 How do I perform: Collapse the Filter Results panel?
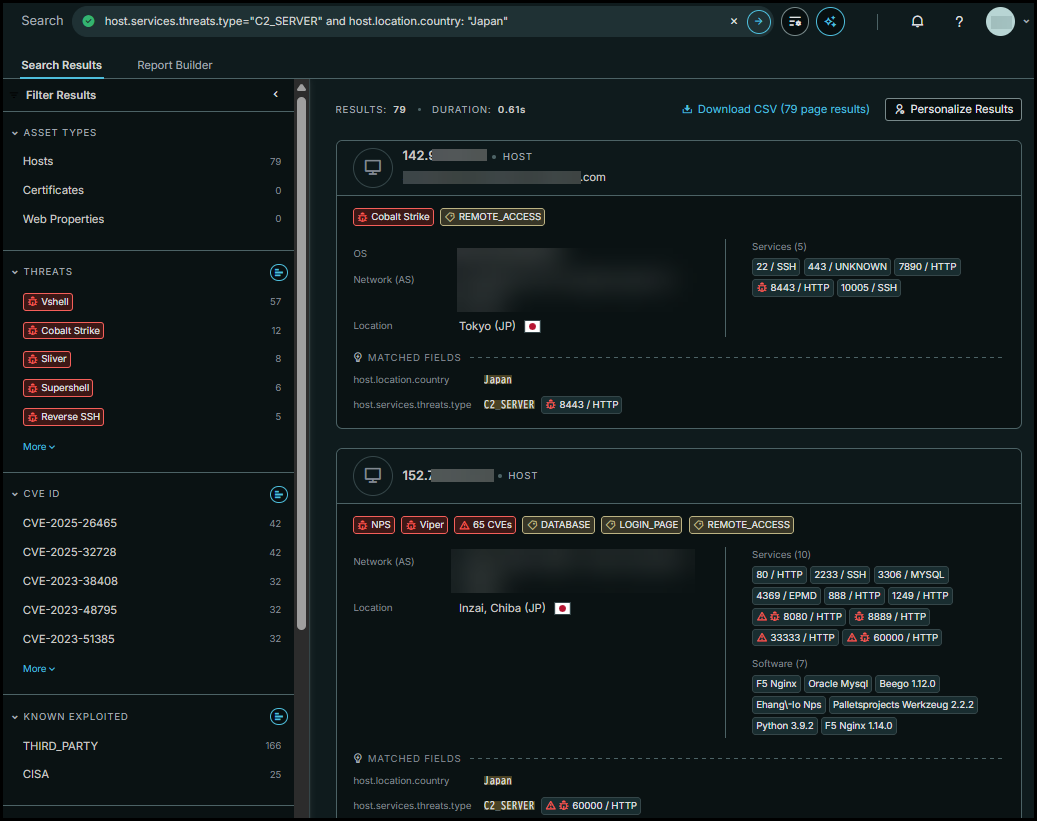276,95
